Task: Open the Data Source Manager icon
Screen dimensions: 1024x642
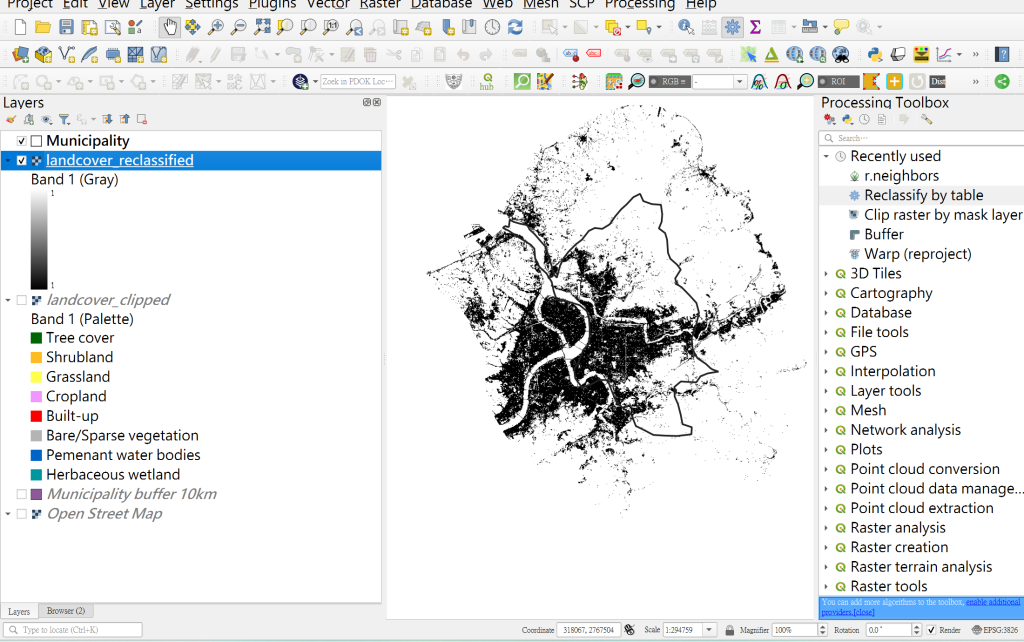Action: pos(20,54)
